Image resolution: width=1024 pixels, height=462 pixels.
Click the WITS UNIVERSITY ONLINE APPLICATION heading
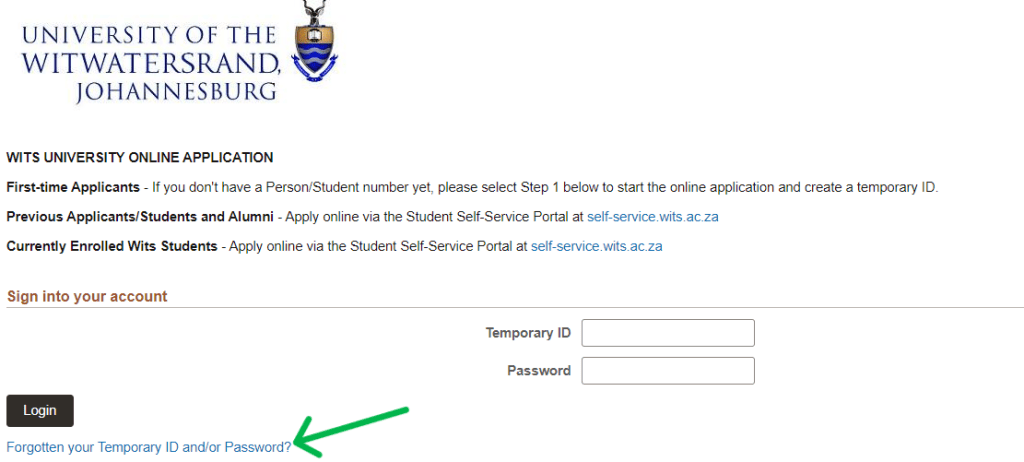tap(140, 157)
